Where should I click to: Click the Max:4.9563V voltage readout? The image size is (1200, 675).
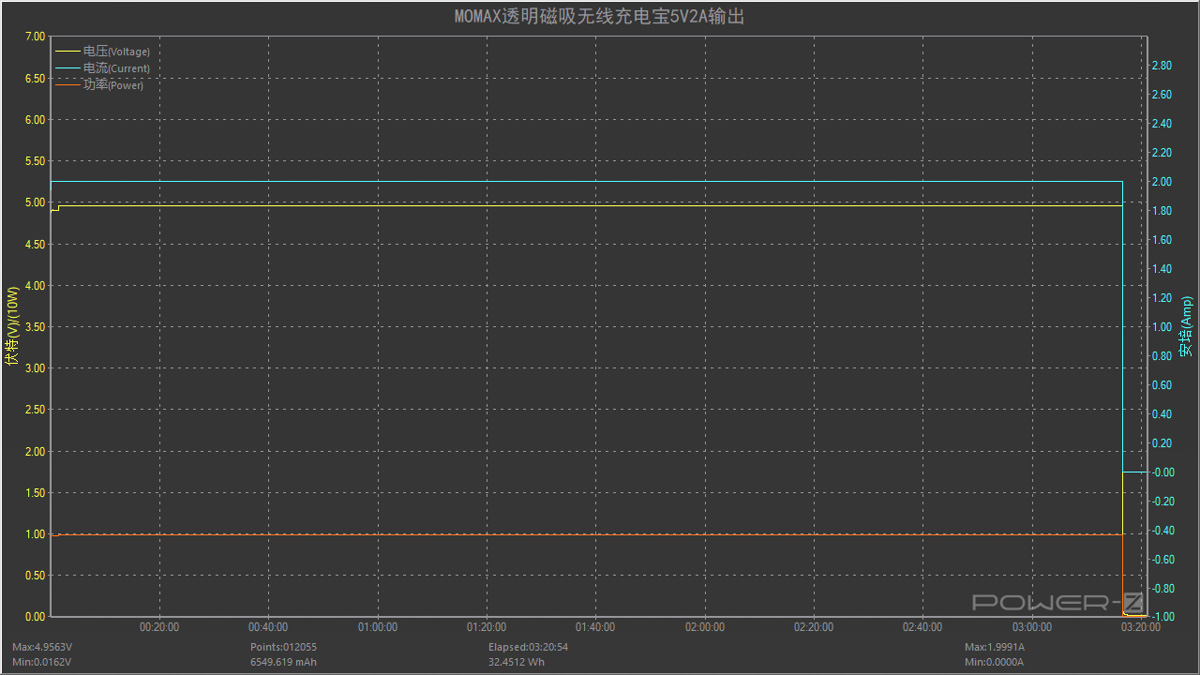pos(40,647)
